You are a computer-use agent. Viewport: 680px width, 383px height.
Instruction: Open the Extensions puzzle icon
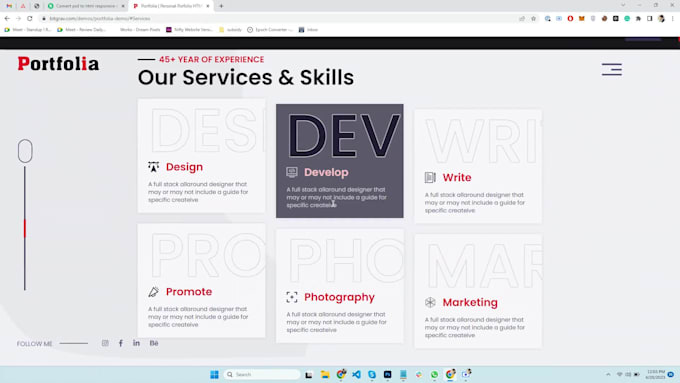tap(638, 19)
